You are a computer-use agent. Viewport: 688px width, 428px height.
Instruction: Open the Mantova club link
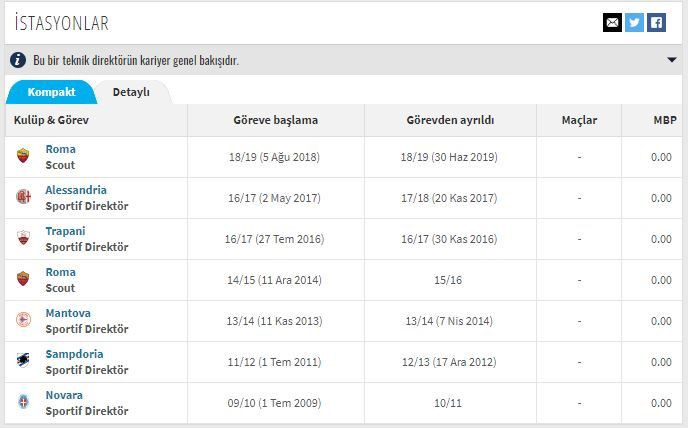[68, 313]
